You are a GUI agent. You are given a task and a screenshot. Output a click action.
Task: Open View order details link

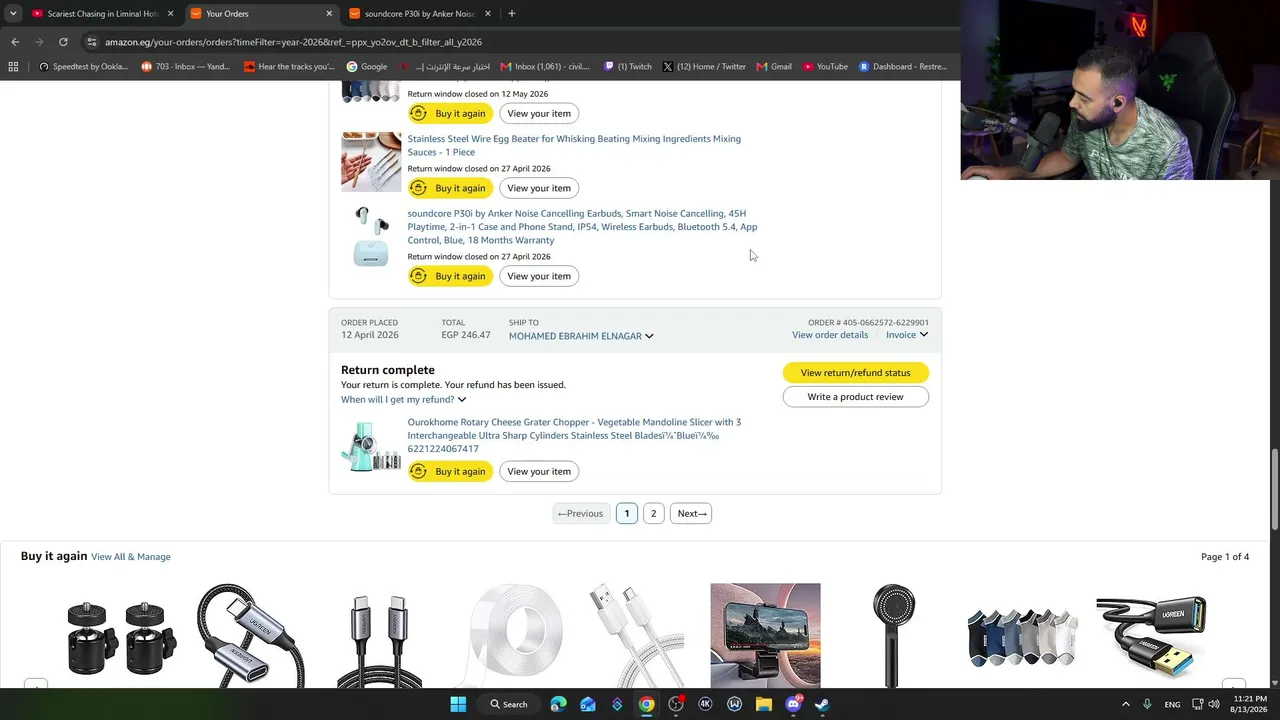point(830,335)
